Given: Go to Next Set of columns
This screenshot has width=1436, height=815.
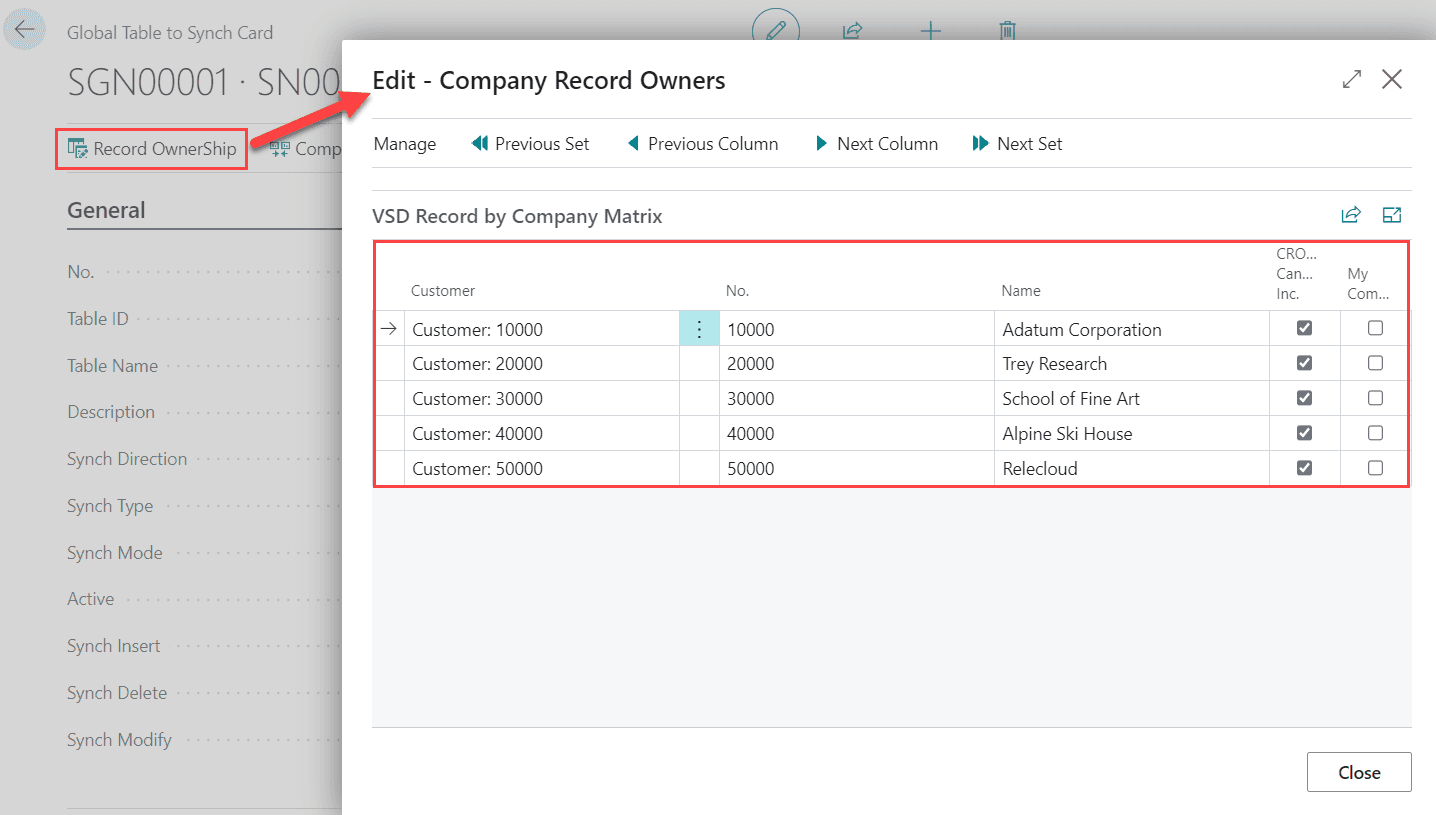Looking at the screenshot, I should point(1017,144).
